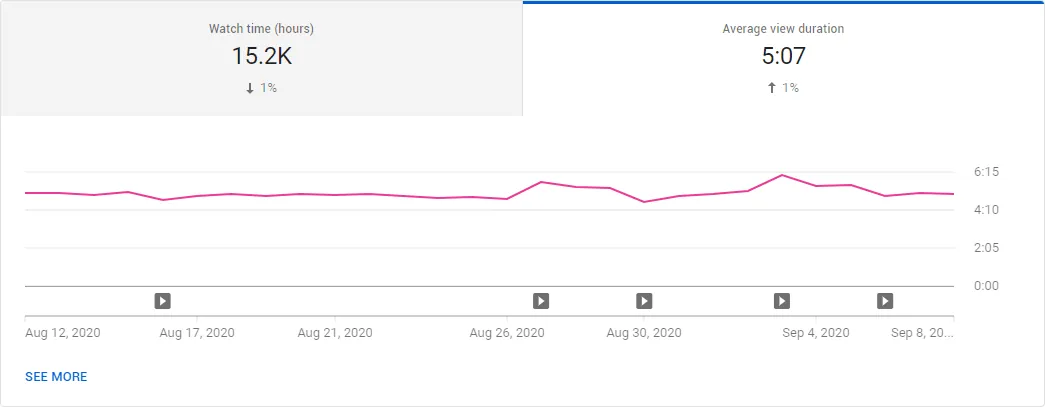The height and width of the screenshot is (407, 1045).
Task: Open the video marker above Aug 30, 2020
Action: click(644, 301)
